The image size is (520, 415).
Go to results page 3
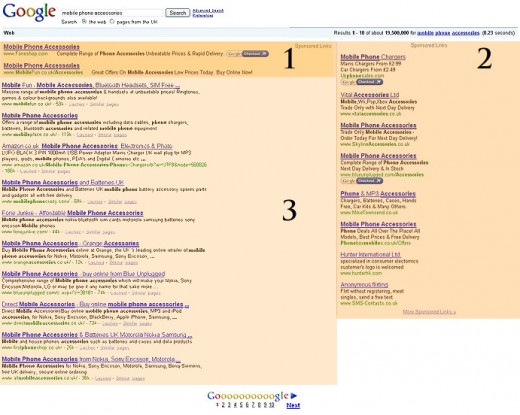click(x=229, y=405)
